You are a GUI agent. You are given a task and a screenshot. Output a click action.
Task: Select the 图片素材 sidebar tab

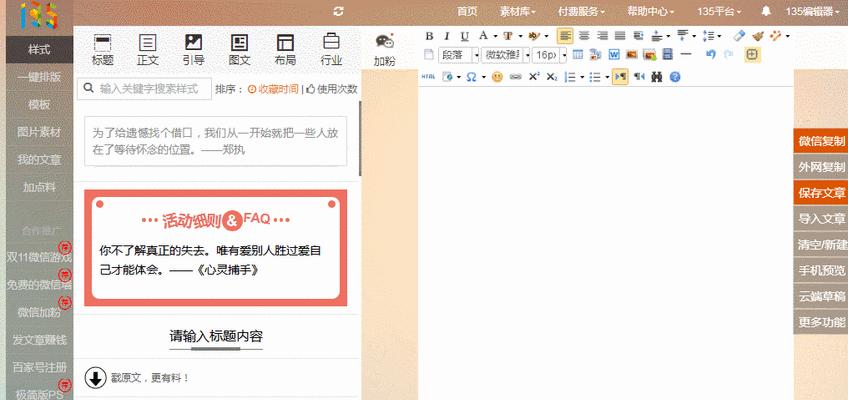(39, 132)
